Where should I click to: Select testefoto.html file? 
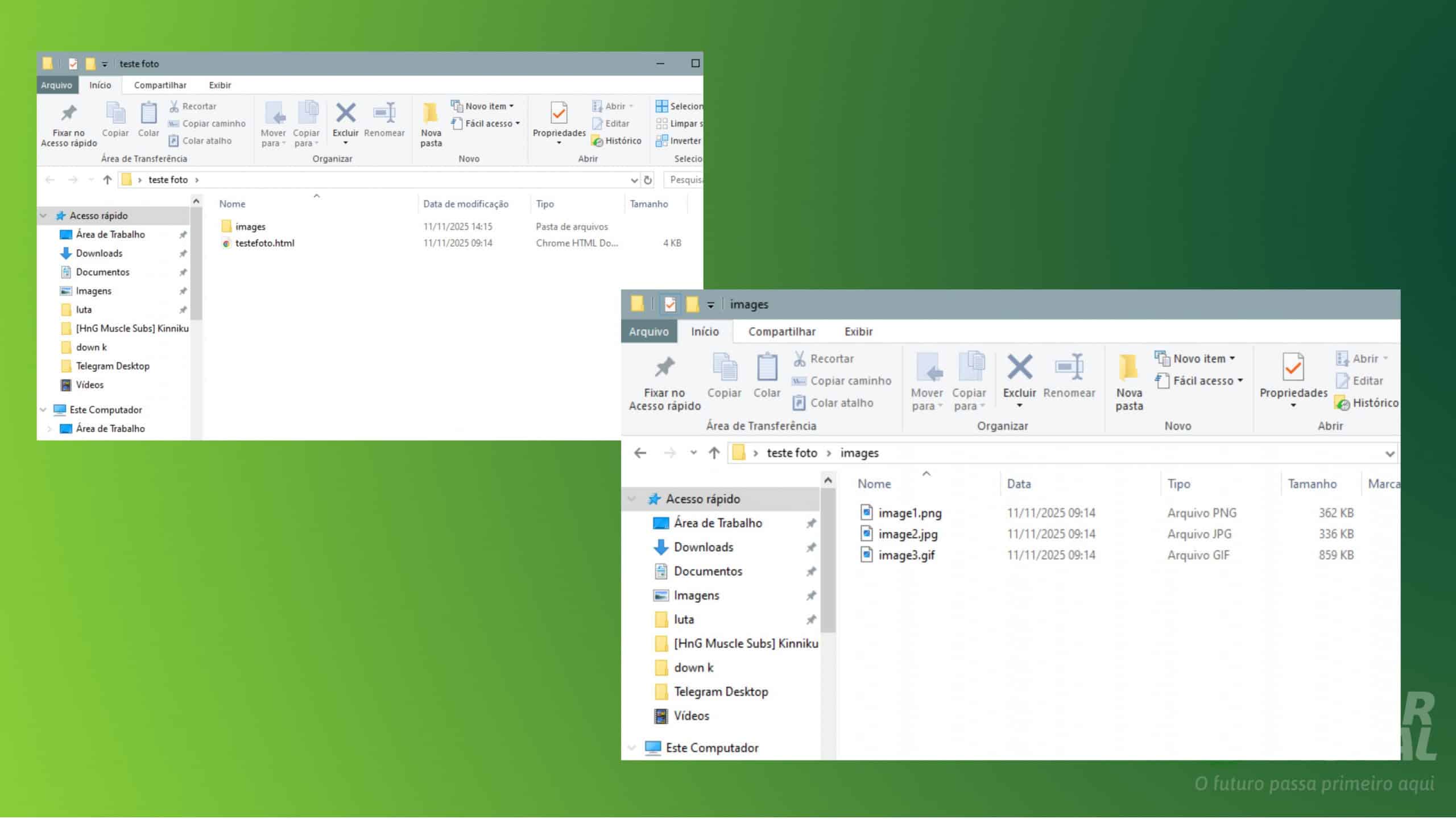pyautogui.click(x=264, y=243)
